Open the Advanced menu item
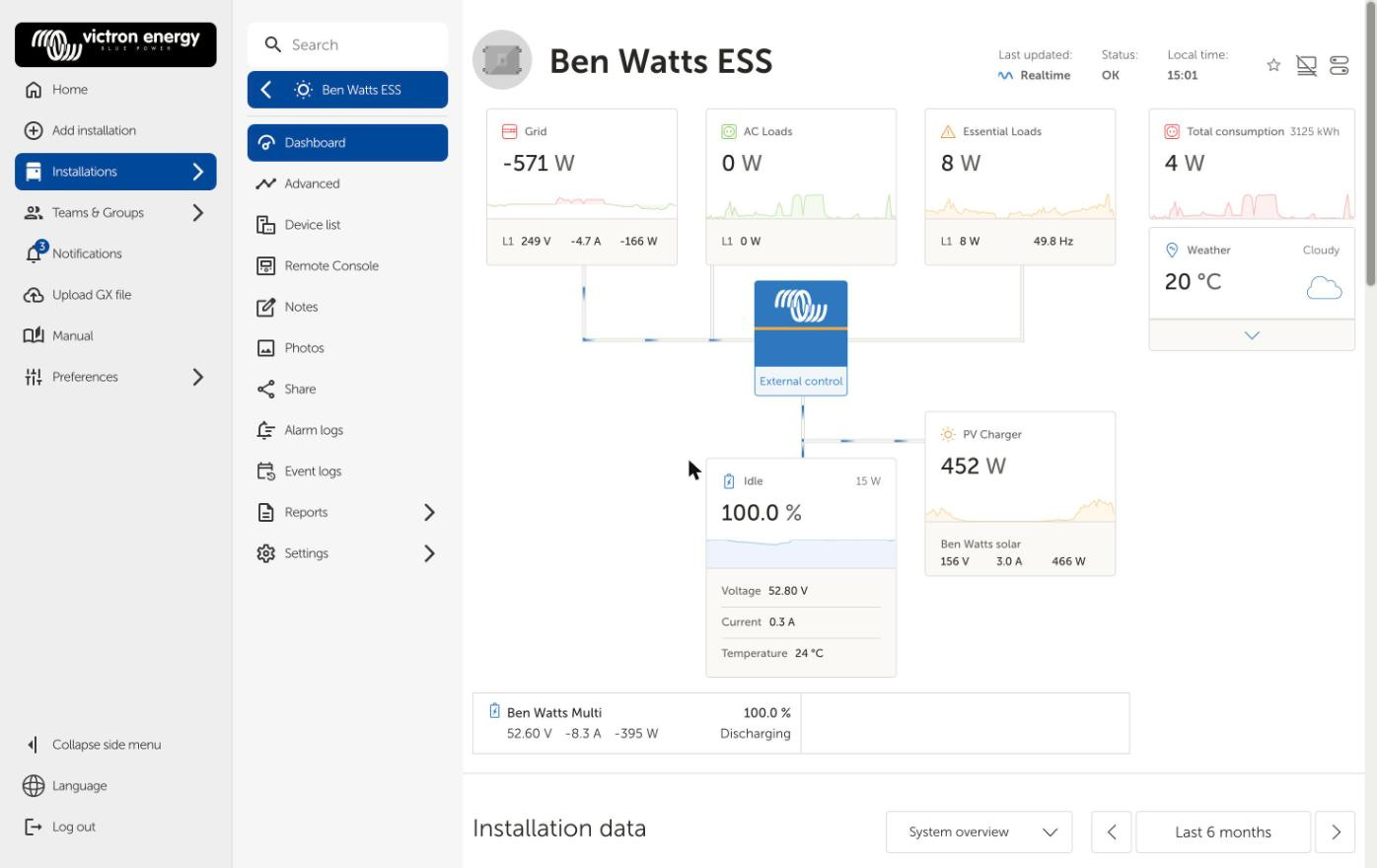Image resolution: width=1377 pixels, height=868 pixels. click(x=347, y=183)
